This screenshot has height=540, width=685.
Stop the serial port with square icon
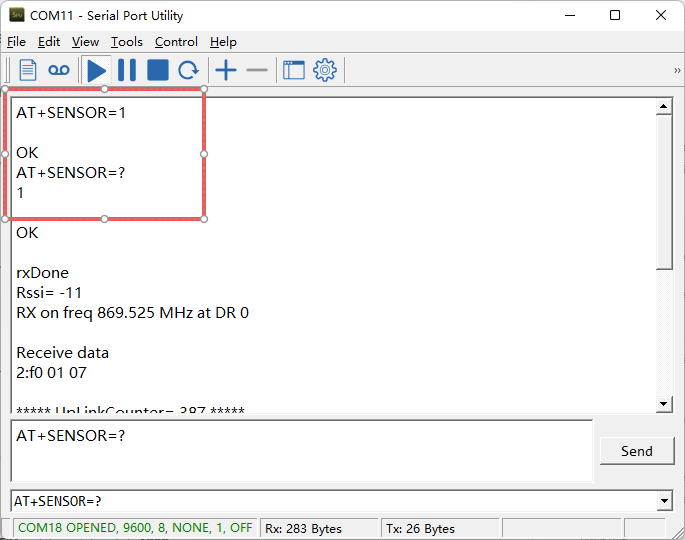[x=158, y=70]
